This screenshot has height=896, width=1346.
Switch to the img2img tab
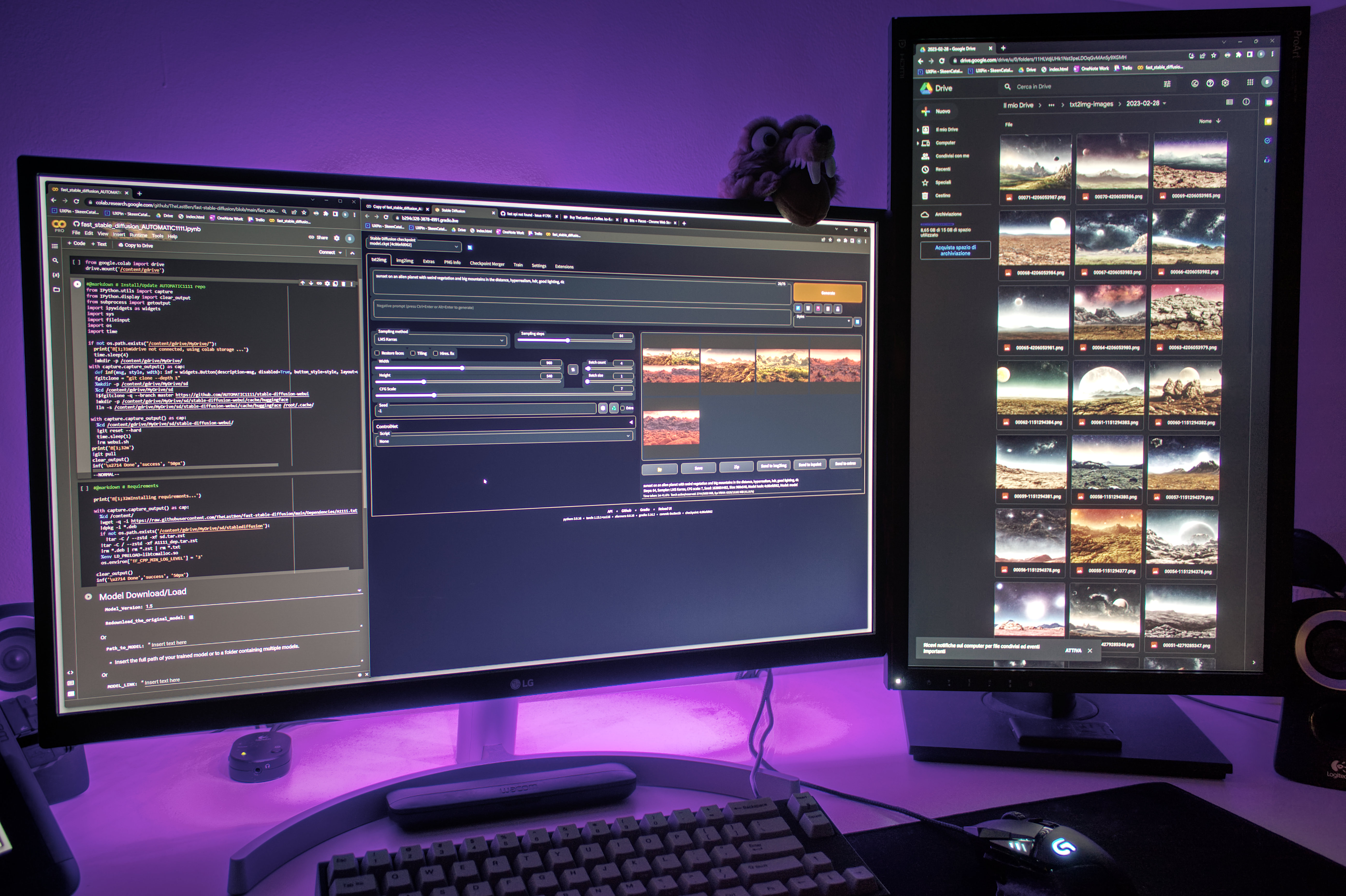point(404,261)
